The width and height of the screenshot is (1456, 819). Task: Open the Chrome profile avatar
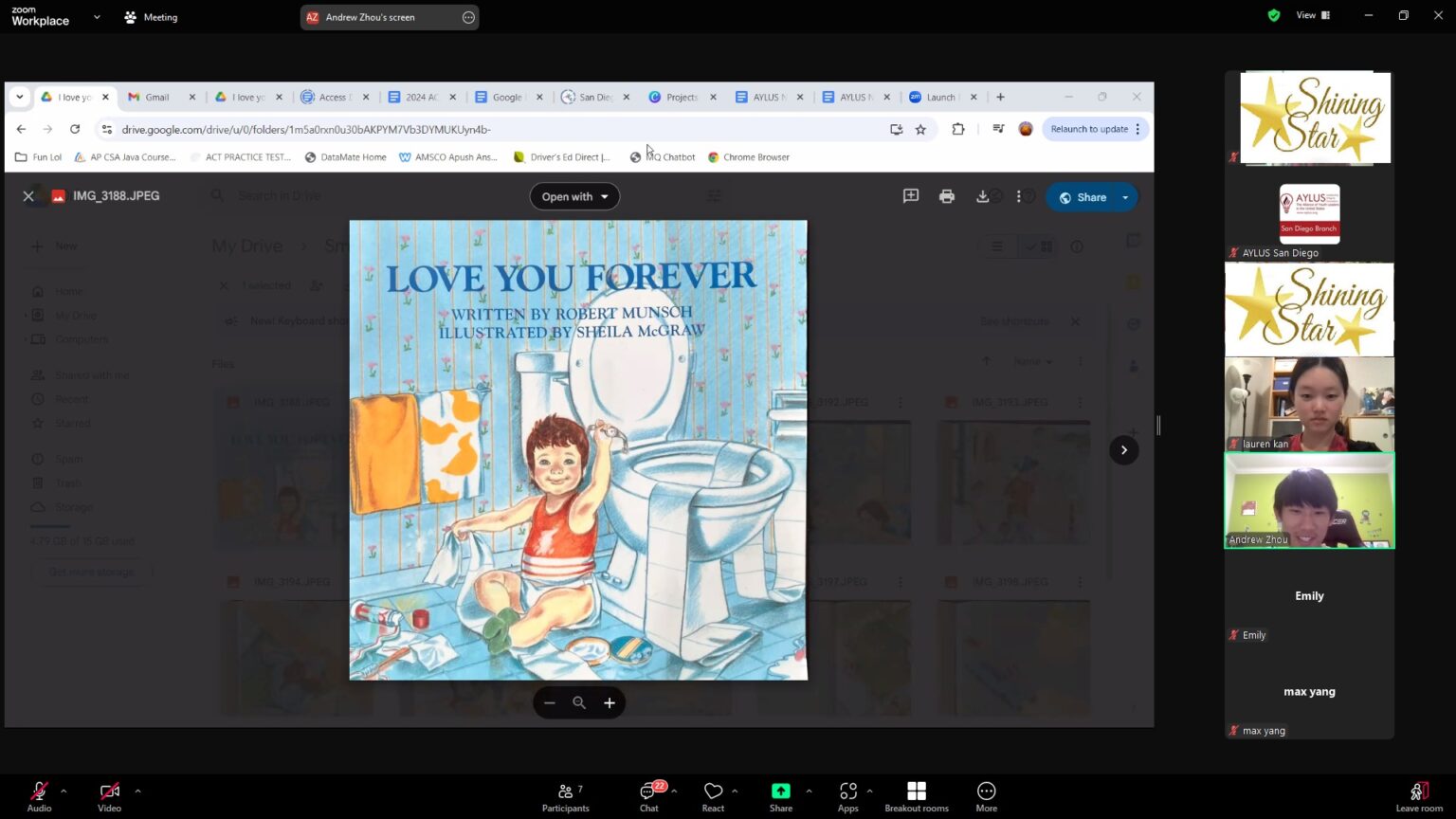click(1026, 129)
